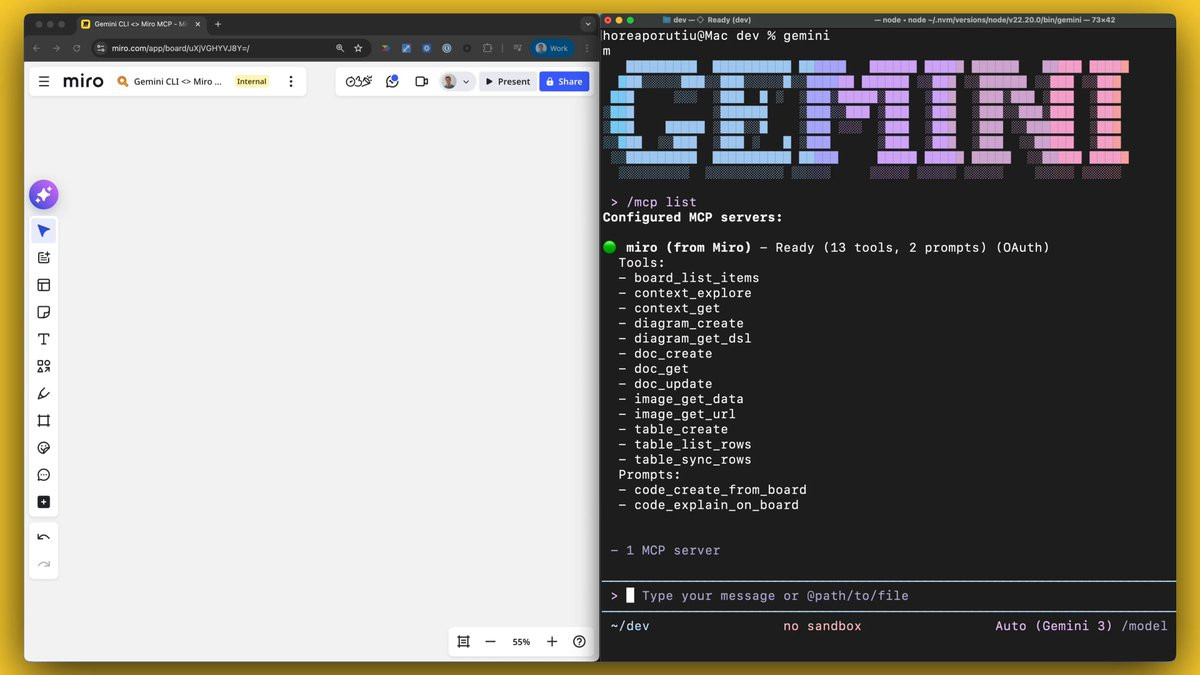
Task: Open the site information icon in address bar
Action: [101, 48]
